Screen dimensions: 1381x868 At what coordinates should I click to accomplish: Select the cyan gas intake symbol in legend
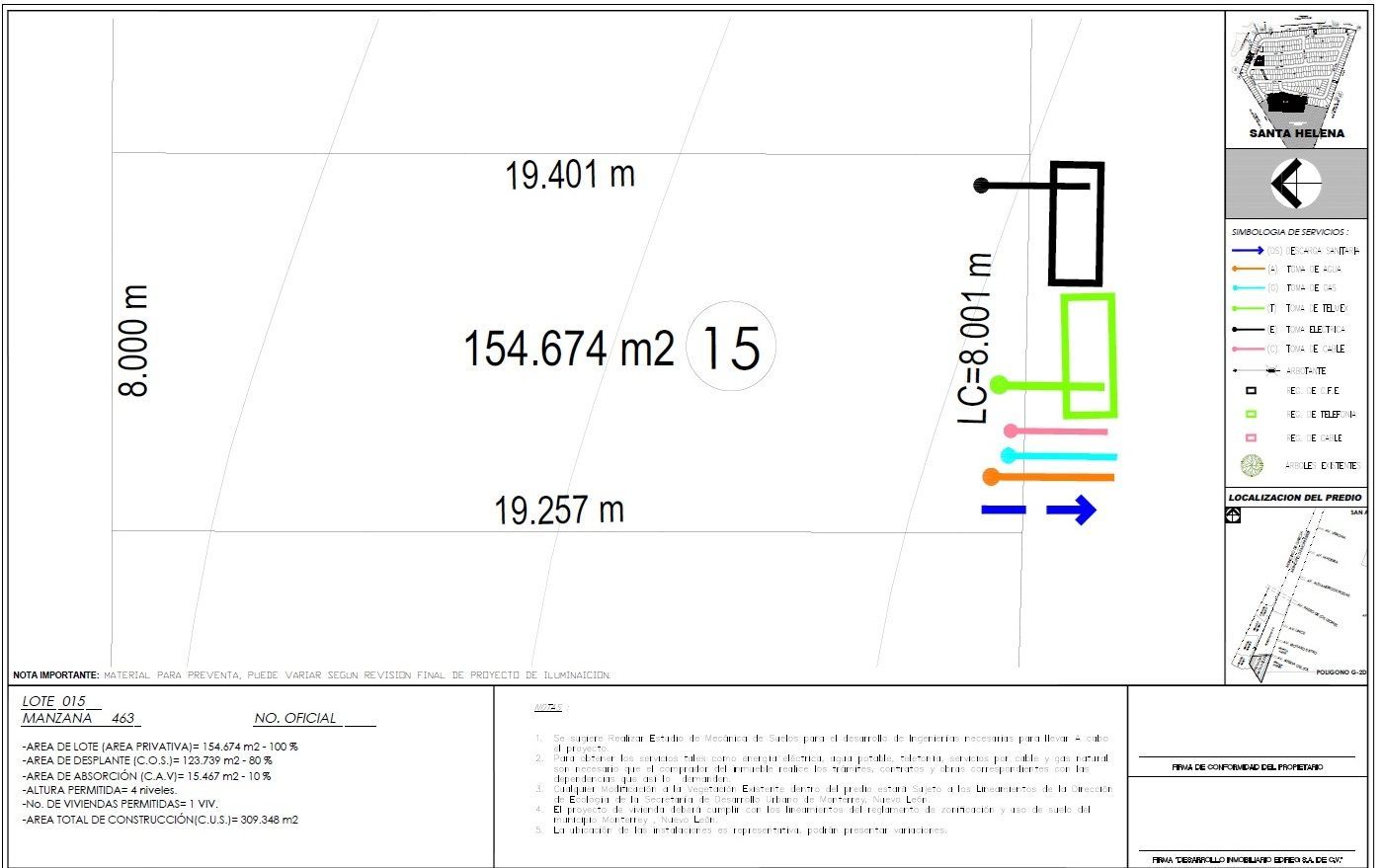(x=1248, y=288)
